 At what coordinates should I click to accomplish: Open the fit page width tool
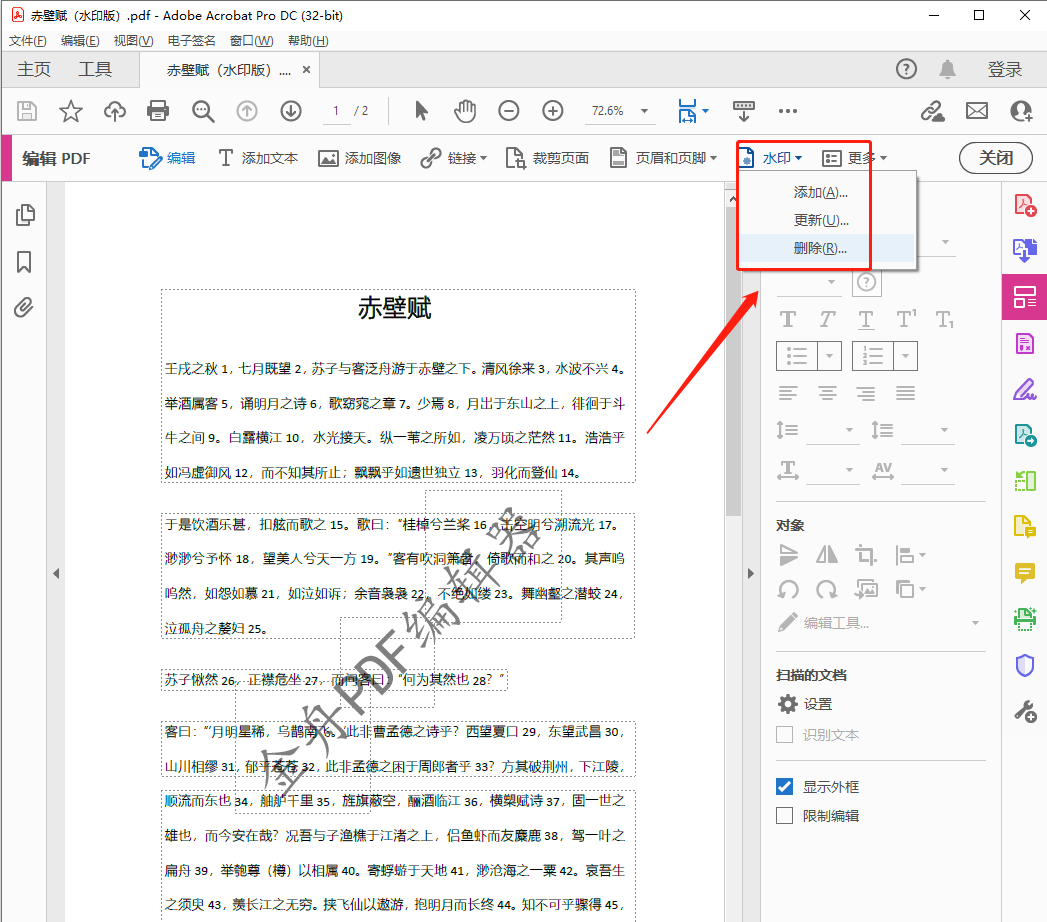point(688,111)
